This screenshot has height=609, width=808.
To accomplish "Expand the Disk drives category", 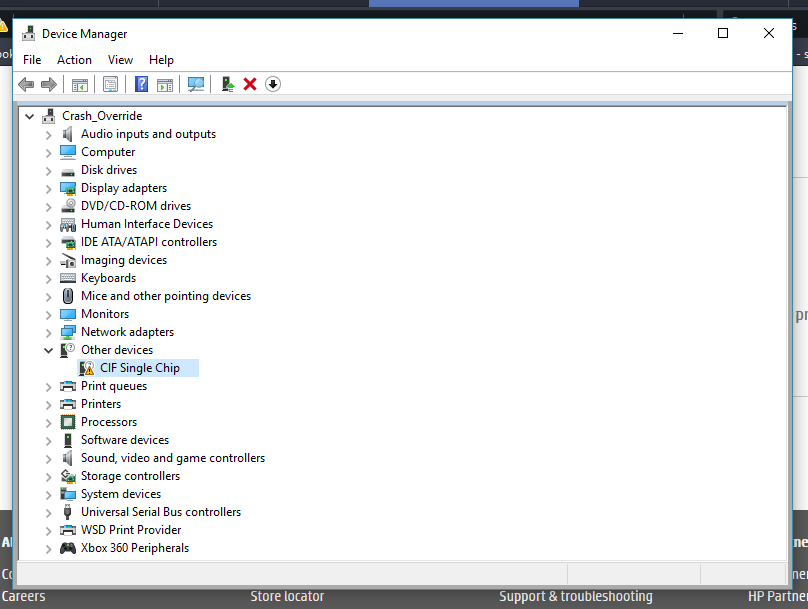I will tap(48, 171).
